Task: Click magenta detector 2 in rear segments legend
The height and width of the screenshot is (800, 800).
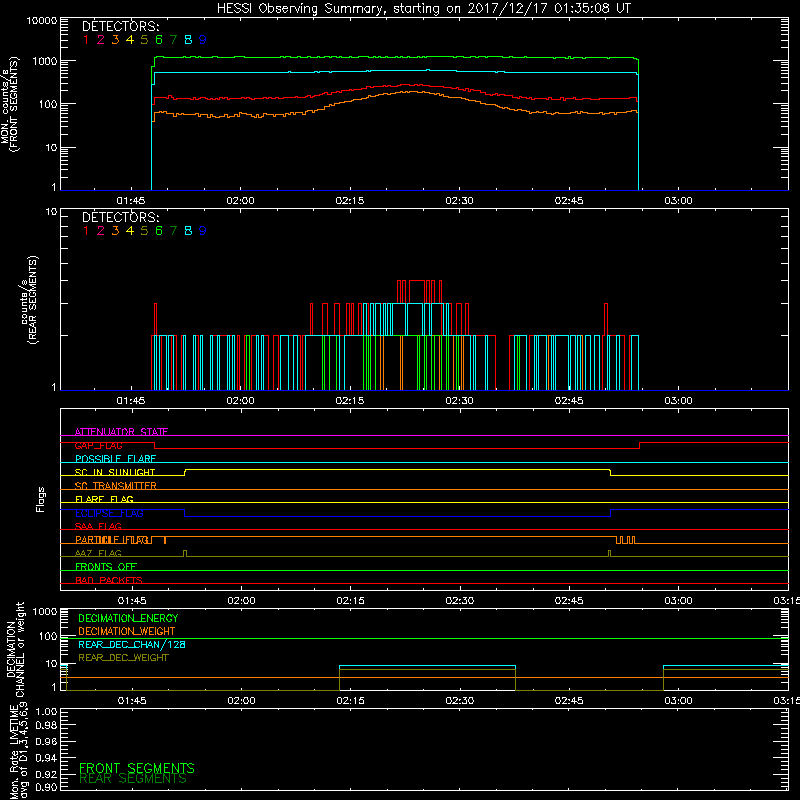Action: 101,231
